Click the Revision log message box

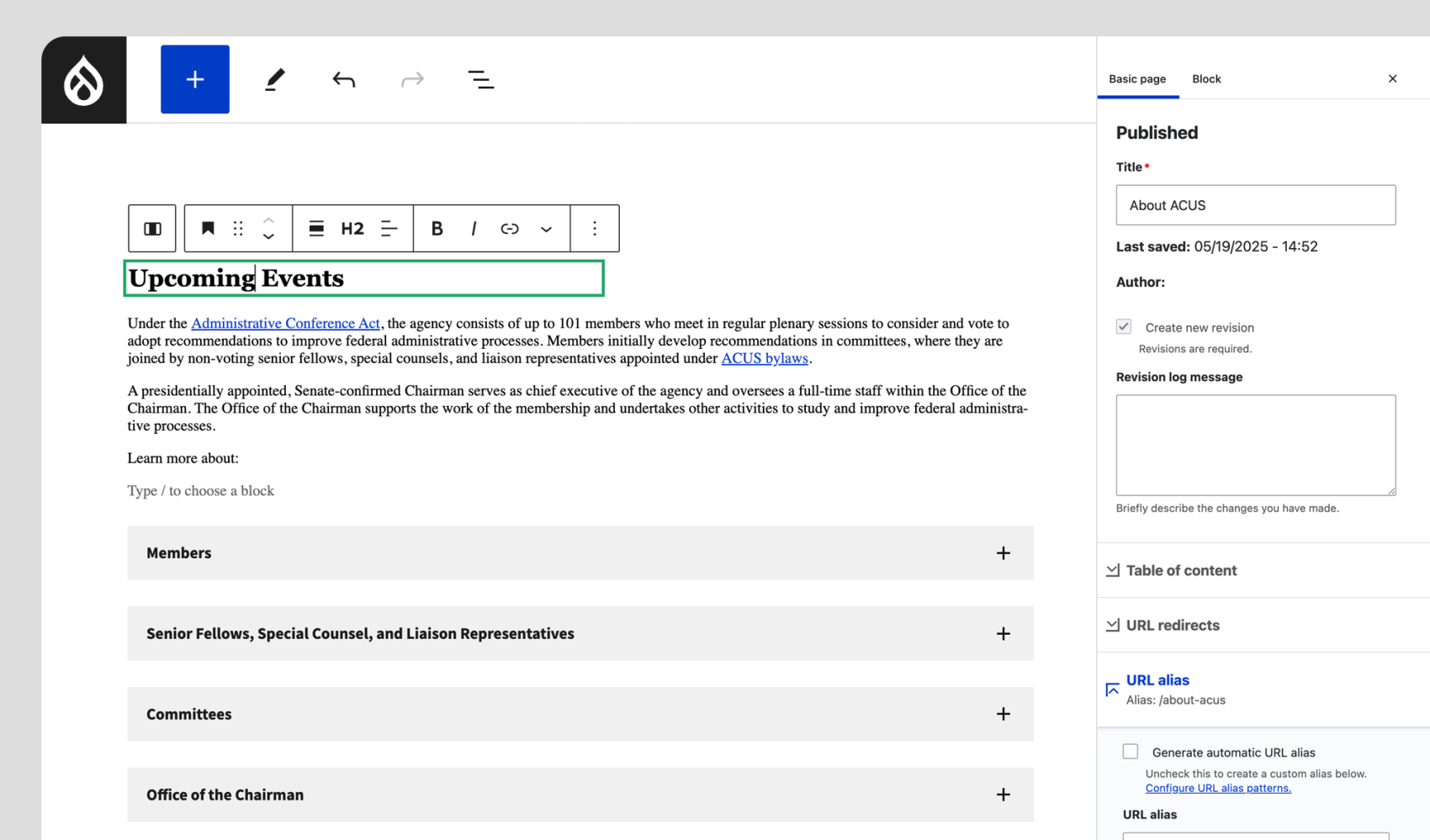1255,445
